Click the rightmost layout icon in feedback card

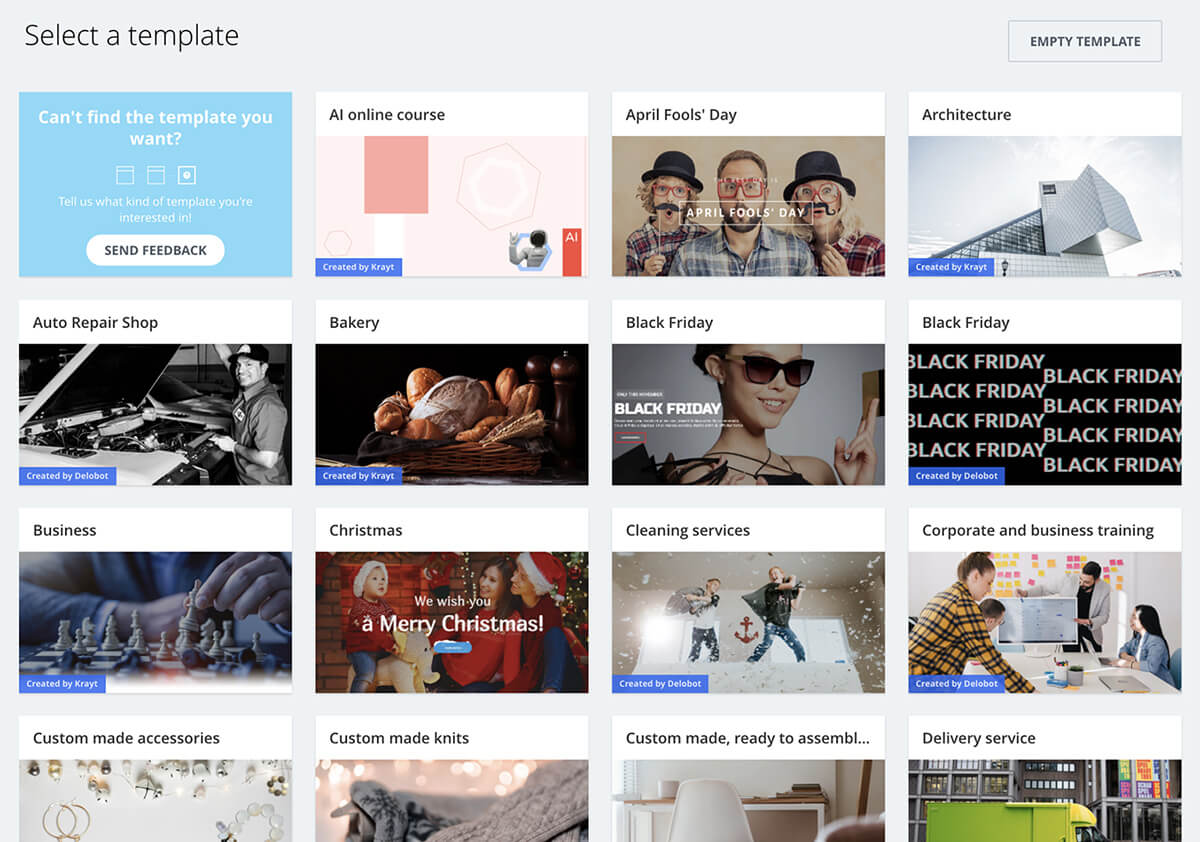click(187, 175)
